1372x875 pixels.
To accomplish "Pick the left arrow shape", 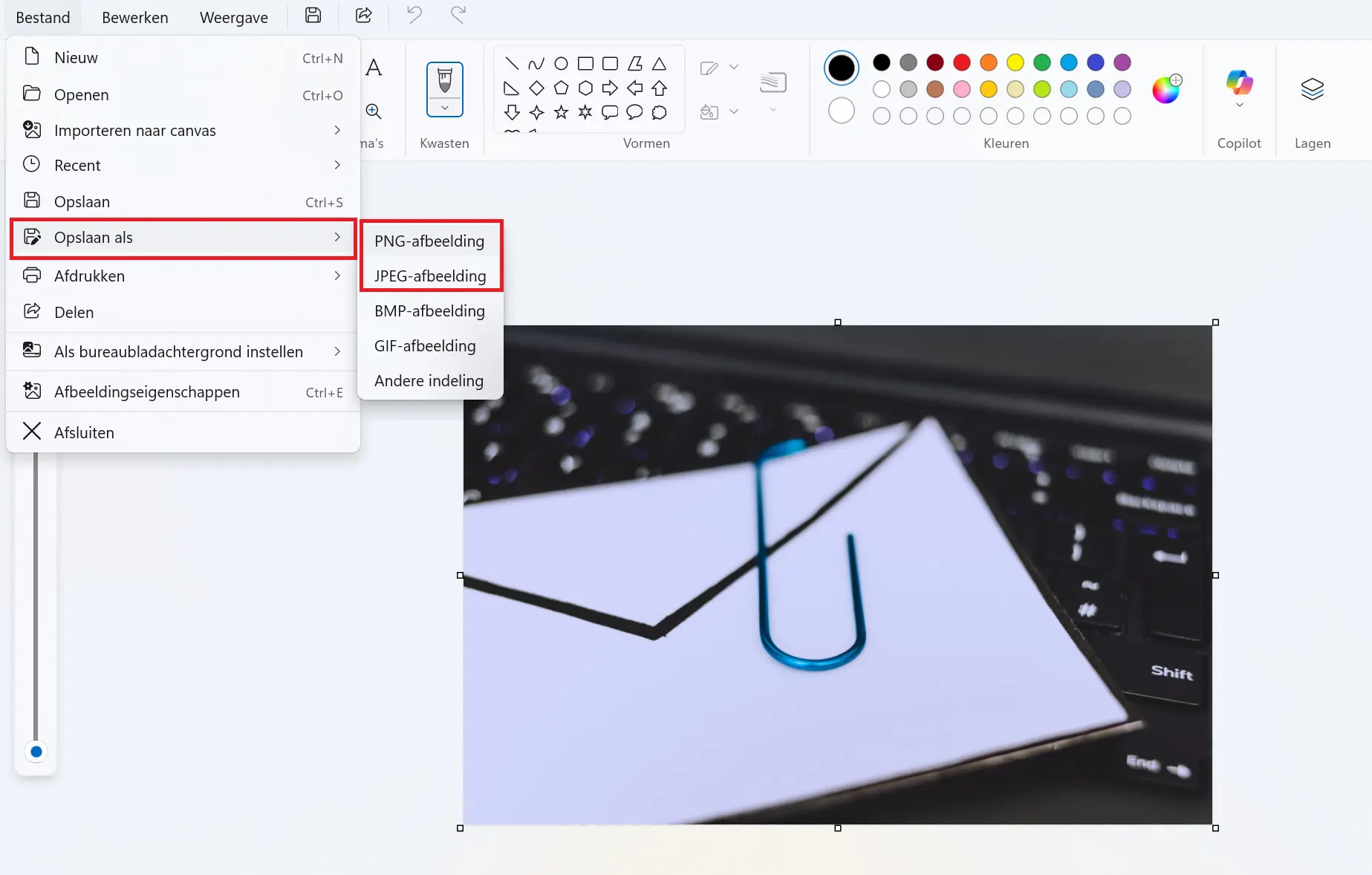I will [x=635, y=88].
